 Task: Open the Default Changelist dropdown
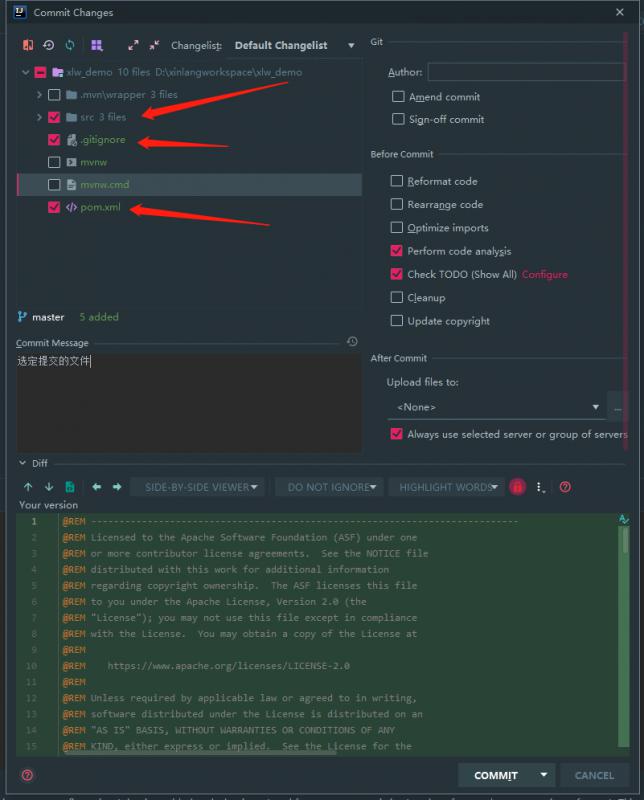[x=294, y=45]
